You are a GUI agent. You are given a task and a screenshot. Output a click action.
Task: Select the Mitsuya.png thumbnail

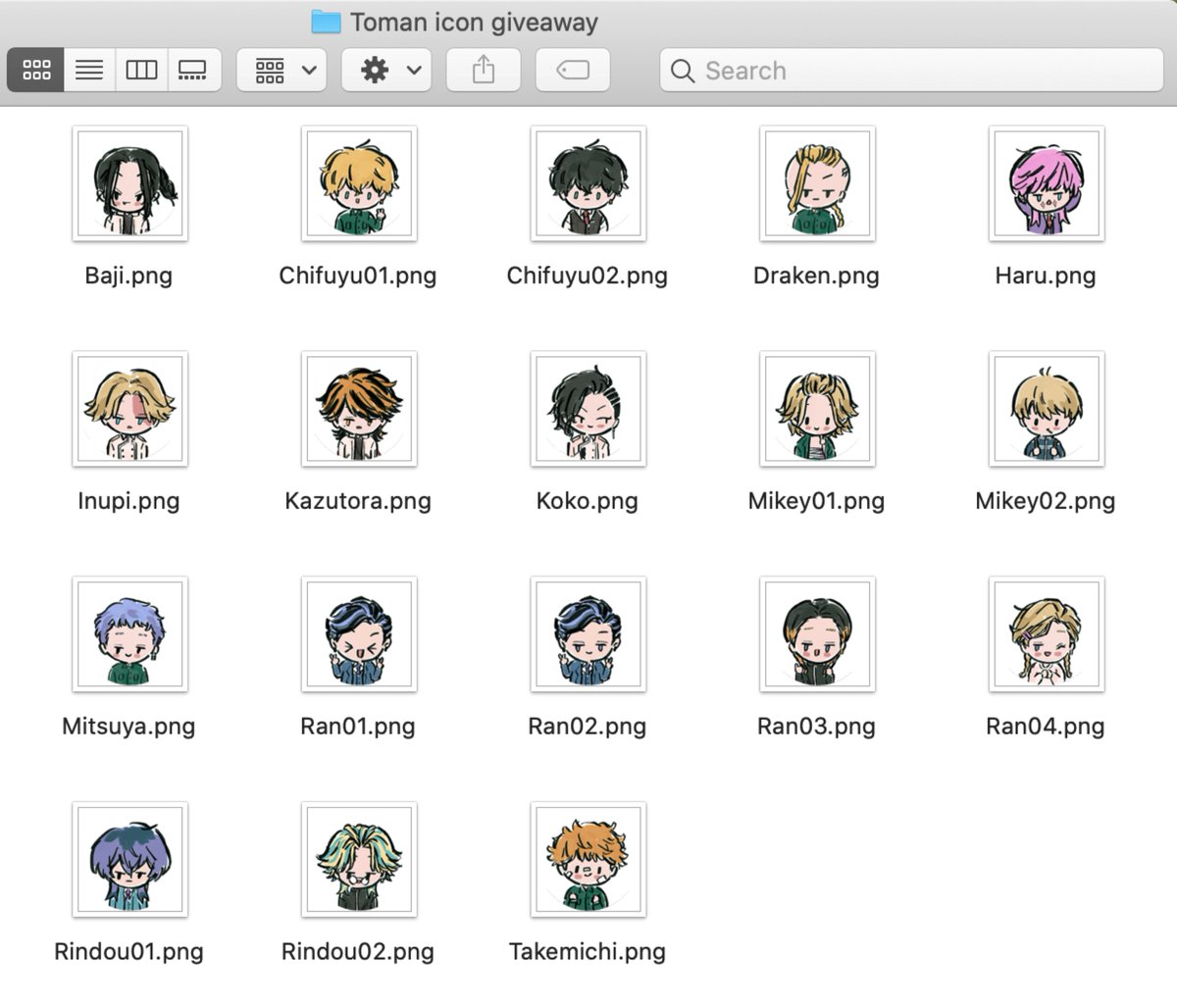[129, 634]
